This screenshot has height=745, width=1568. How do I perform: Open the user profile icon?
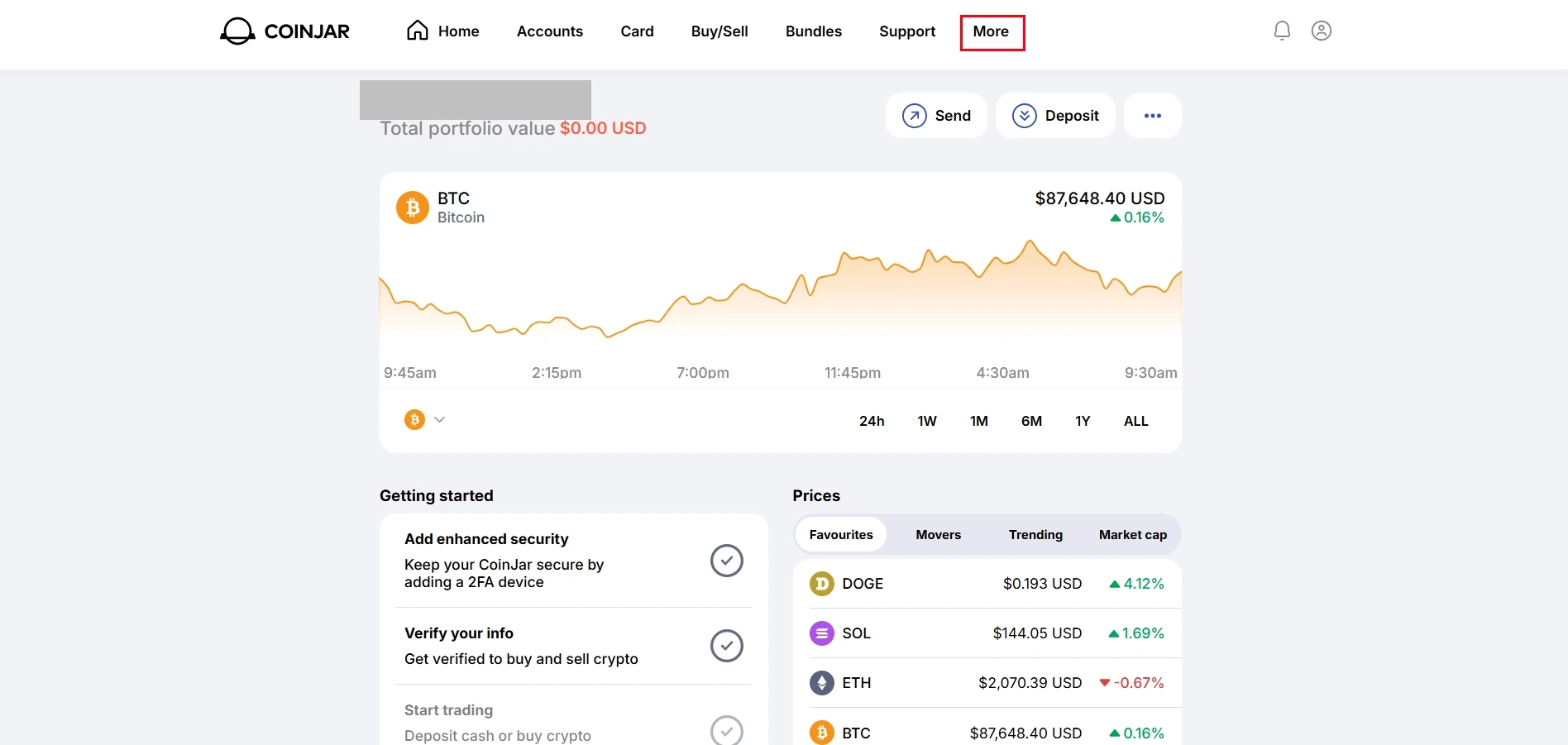(x=1322, y=31)
